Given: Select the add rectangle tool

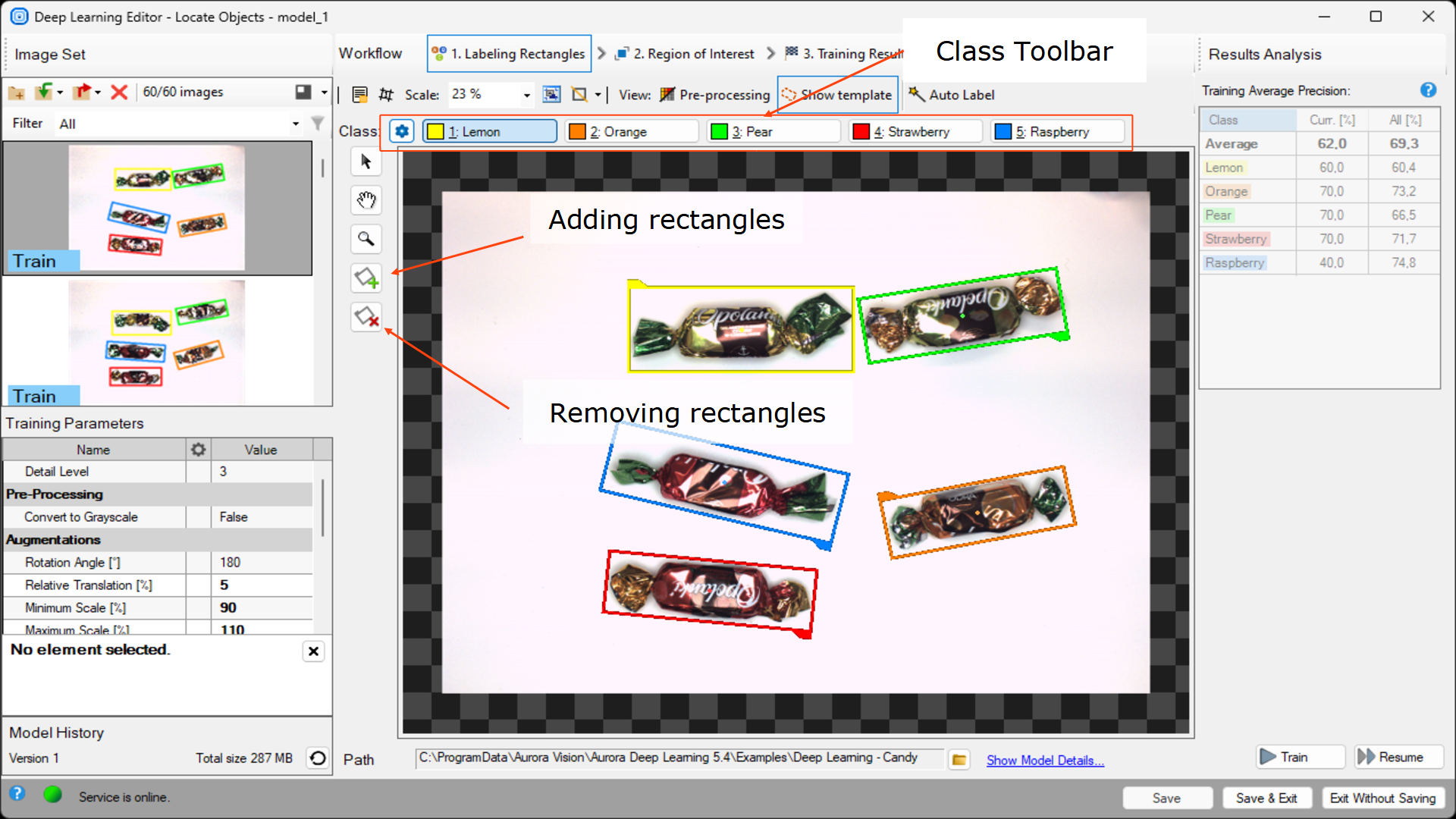Looking at the screenshot, I should pyautogui.click(x=366, y=278).
